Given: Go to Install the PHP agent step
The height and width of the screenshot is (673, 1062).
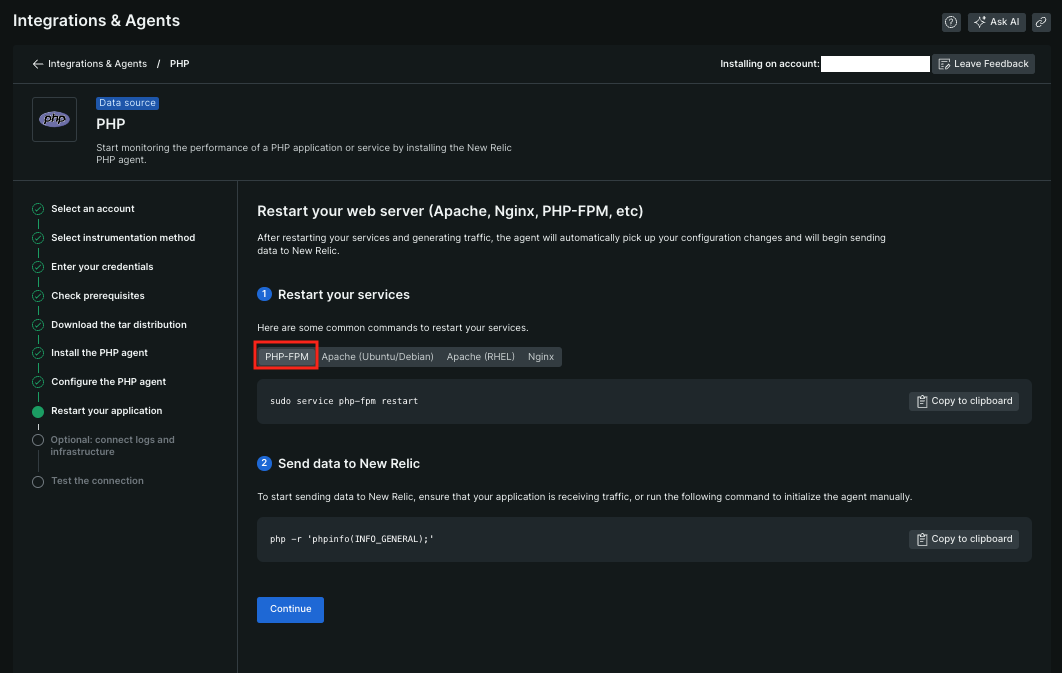Looking at the screenshot, I should point(100,353).
